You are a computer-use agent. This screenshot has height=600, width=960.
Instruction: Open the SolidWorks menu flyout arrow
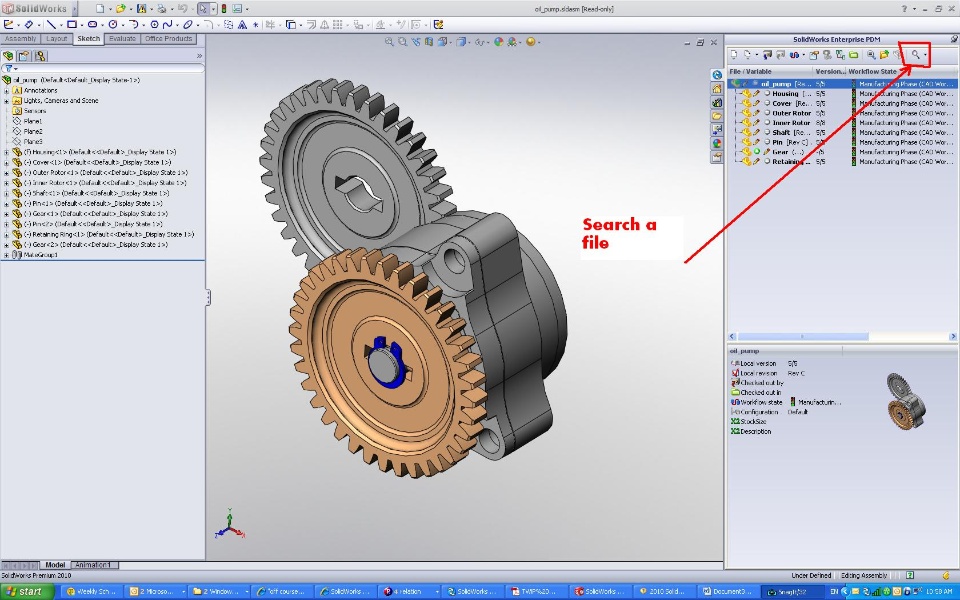click(x=75, y=9)
